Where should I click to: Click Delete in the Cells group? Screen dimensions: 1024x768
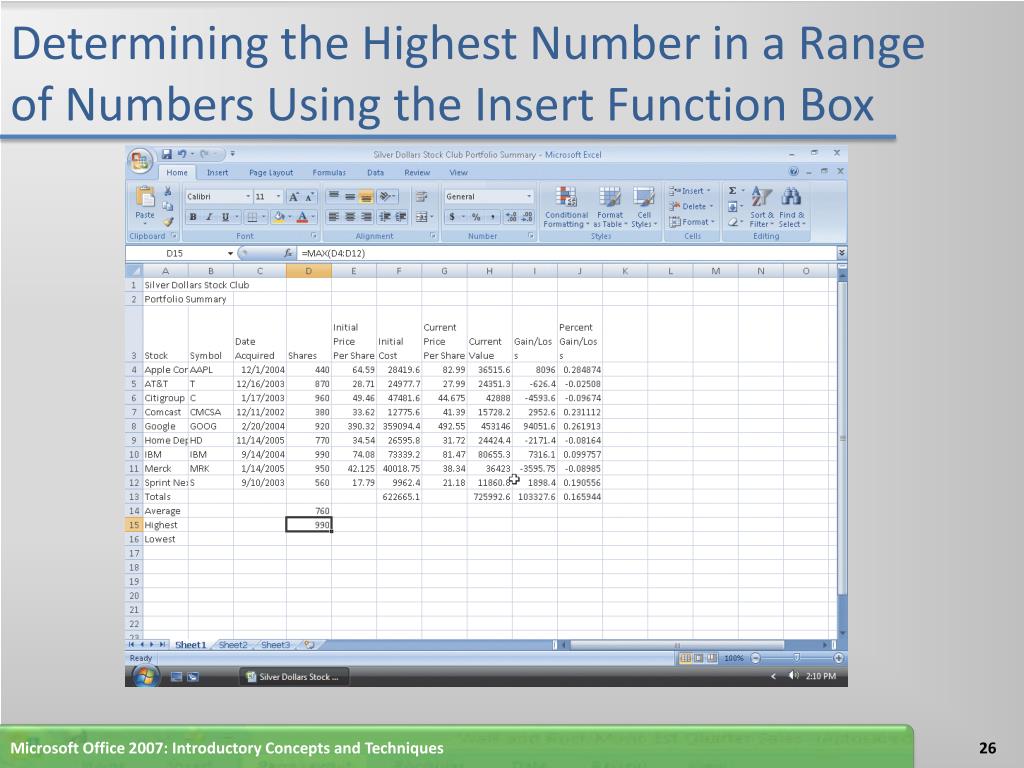(692, 206)
